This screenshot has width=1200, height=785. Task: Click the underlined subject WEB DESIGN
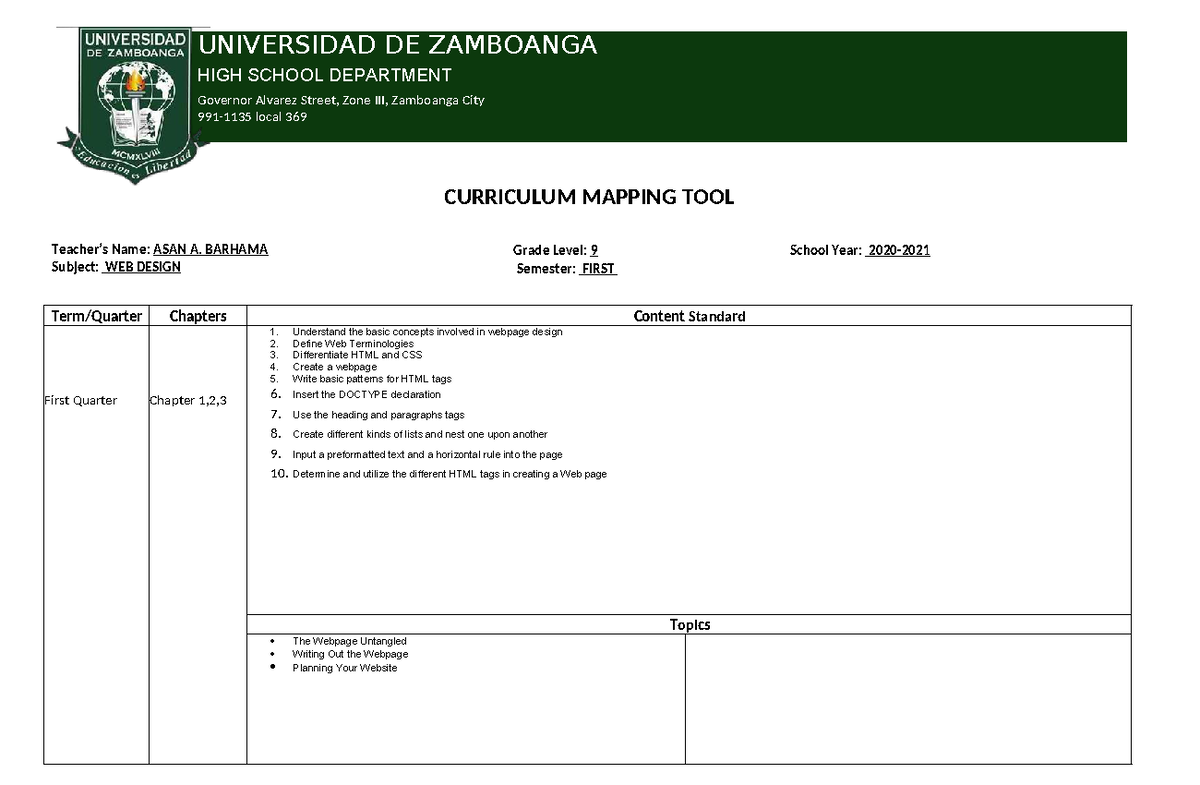pyautogui.click(x=143, y=267)
